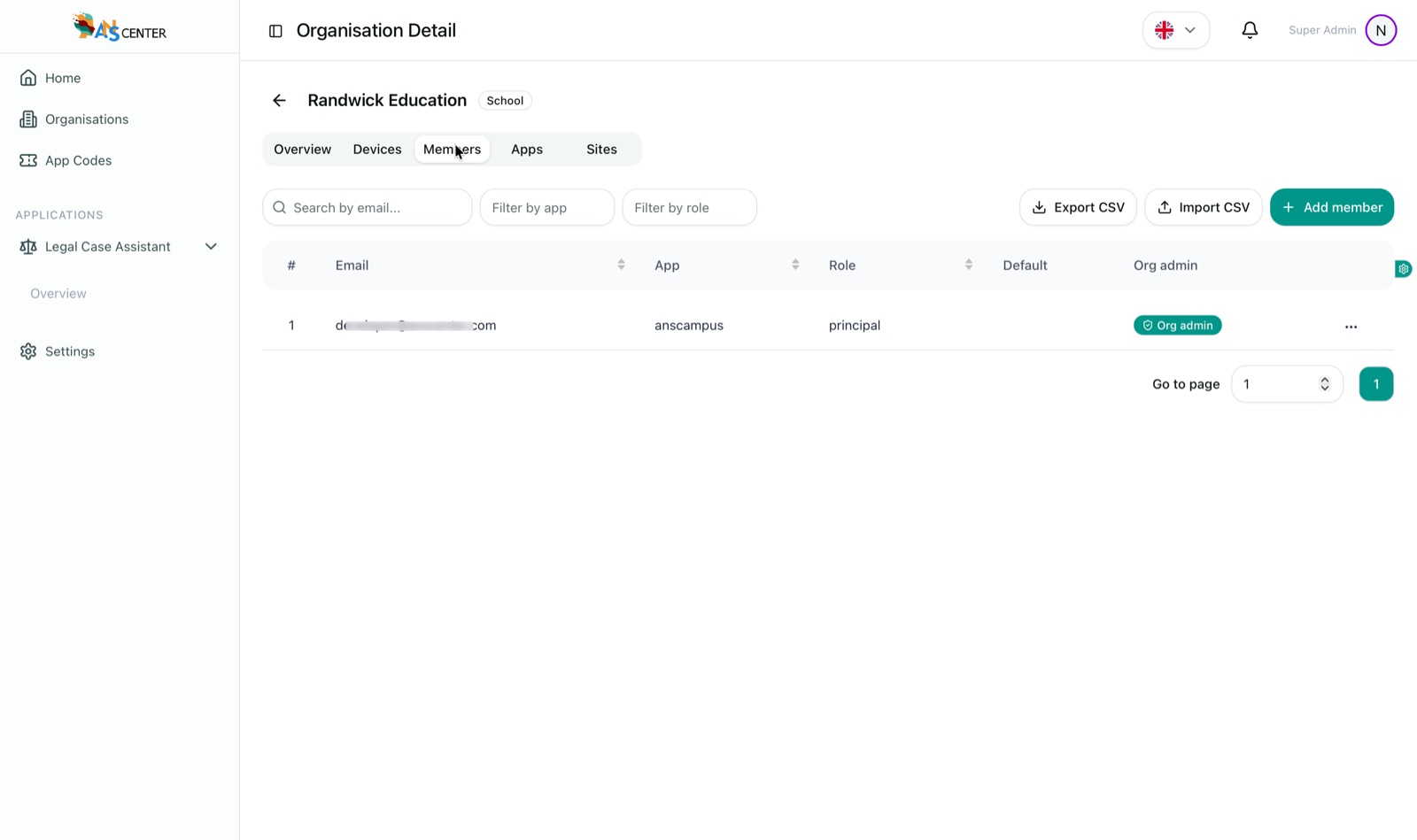Click the anscampus app cell
Screen dimensions: 1417x840
689,326
